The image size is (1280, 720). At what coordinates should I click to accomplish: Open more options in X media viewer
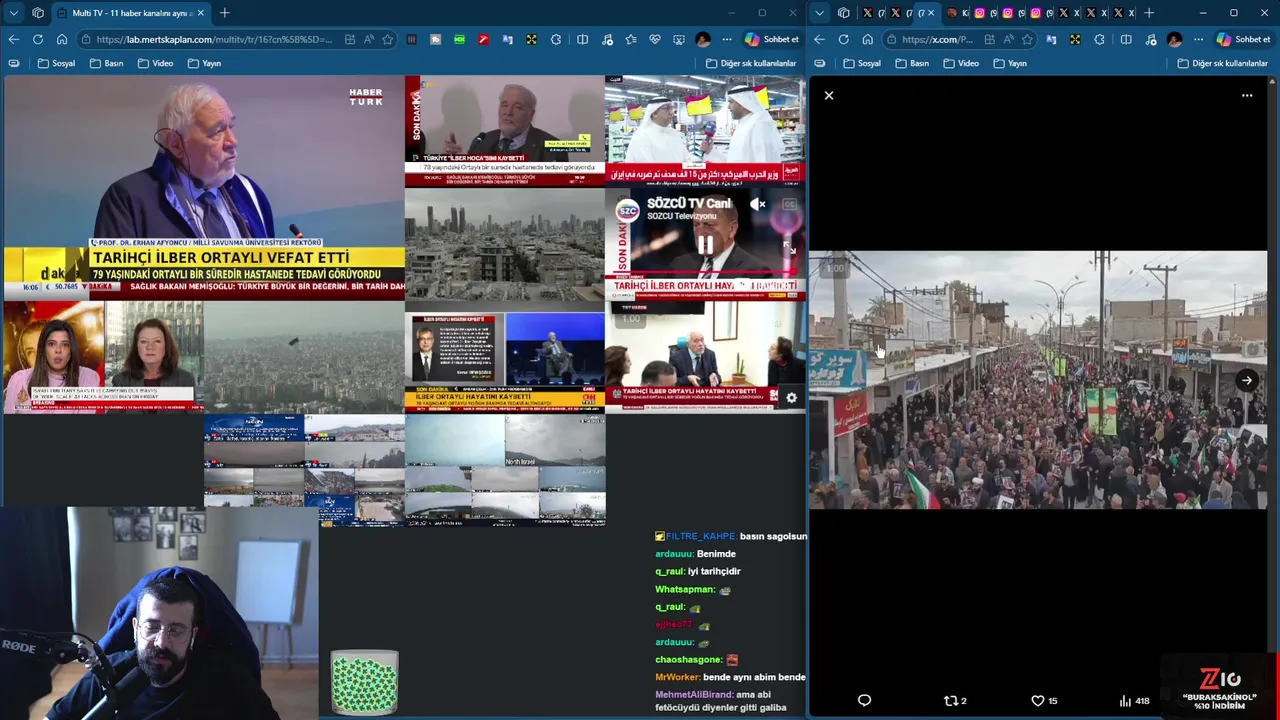point(1247,95)
